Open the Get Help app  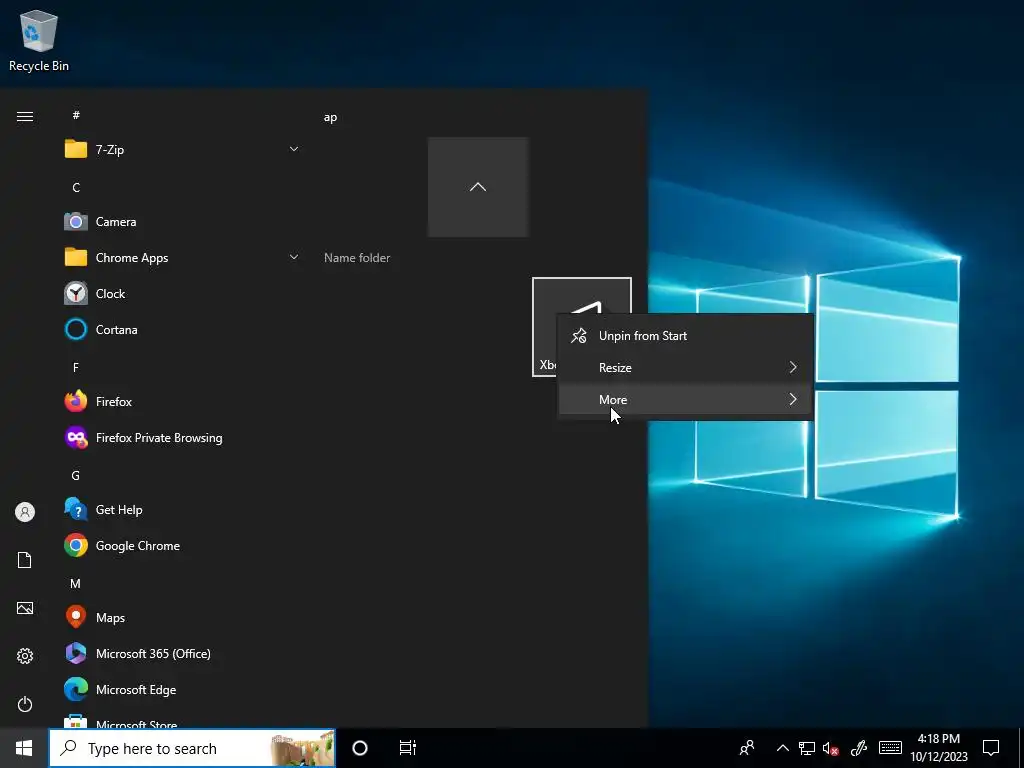click(182, 509)
